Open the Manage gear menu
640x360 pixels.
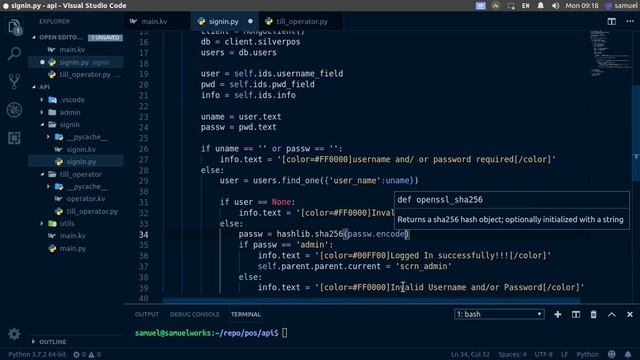pyautogui.click(x=14, y=334)
